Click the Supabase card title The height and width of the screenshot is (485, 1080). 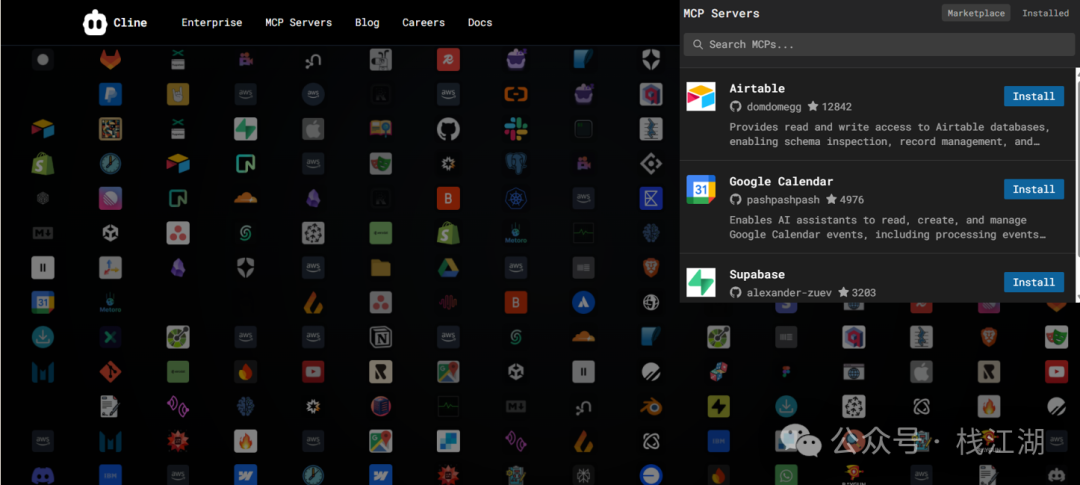757,275
